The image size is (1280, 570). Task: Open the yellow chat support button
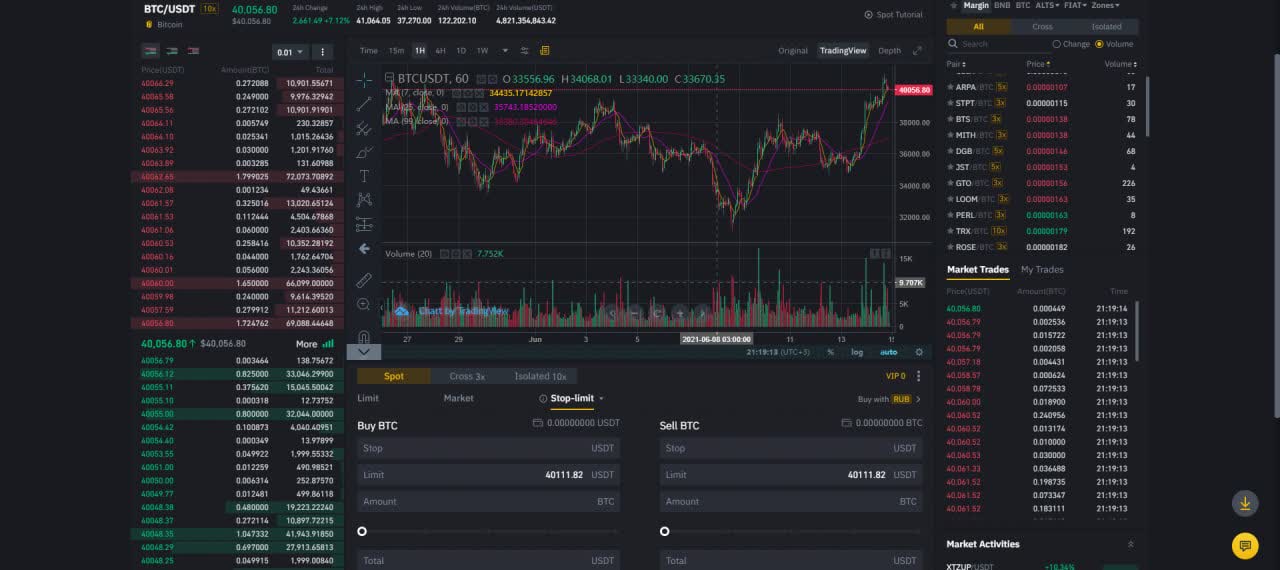click(x=1245, y=545)
